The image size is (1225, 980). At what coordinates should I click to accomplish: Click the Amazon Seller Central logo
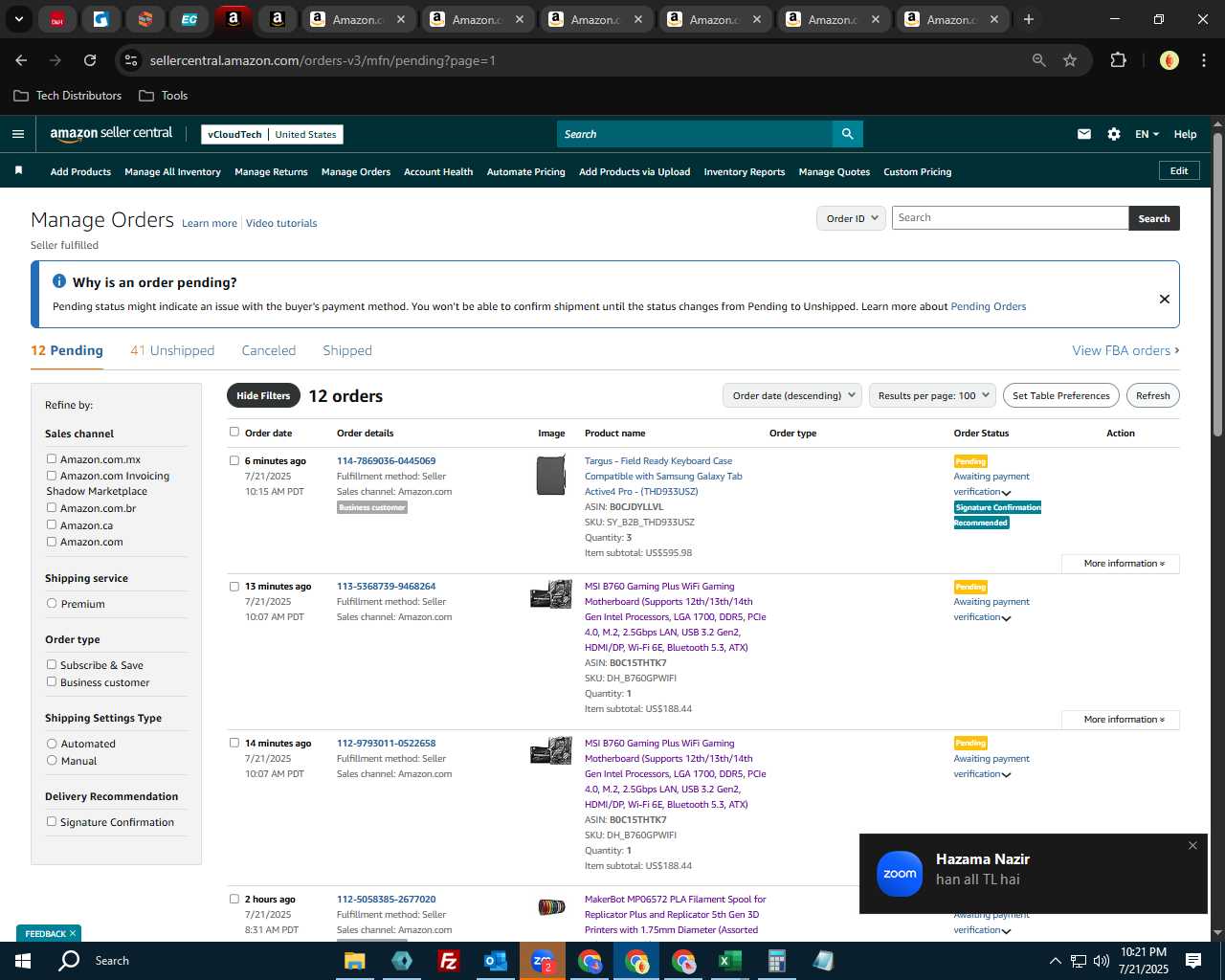[x=111, y=134]
